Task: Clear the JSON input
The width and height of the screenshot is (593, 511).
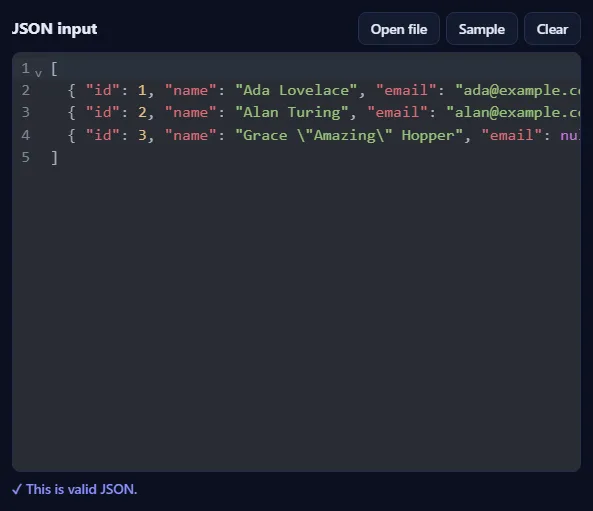Action: tap(552, 29)
